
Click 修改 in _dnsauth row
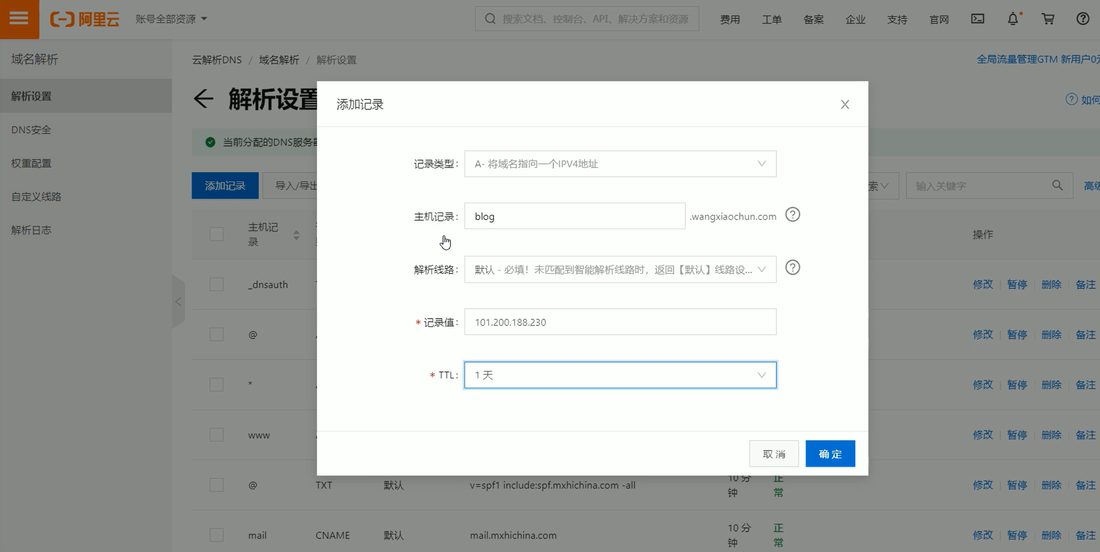point(982,285)
